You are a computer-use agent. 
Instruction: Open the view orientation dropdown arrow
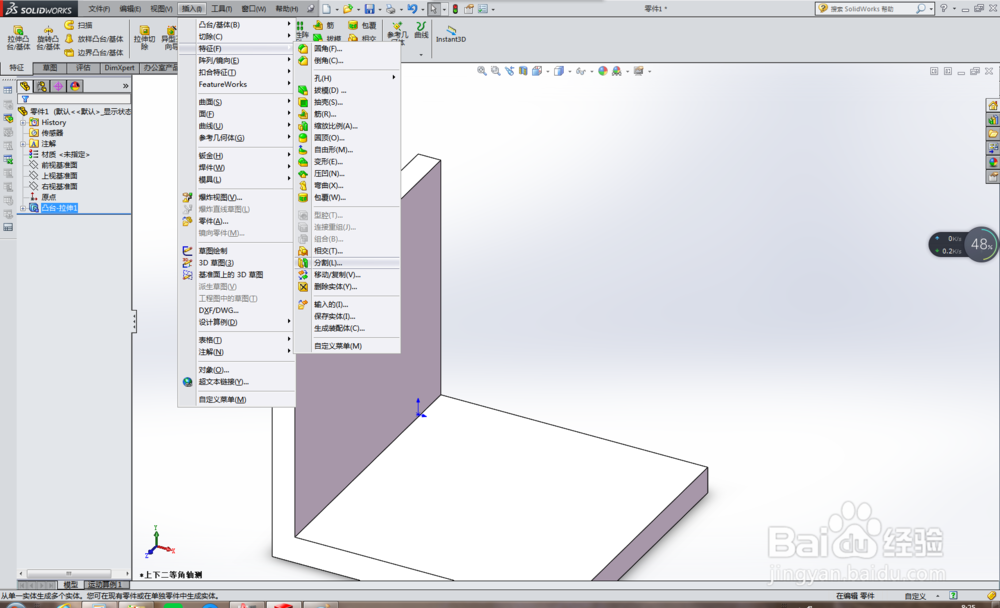click(548, 71)
